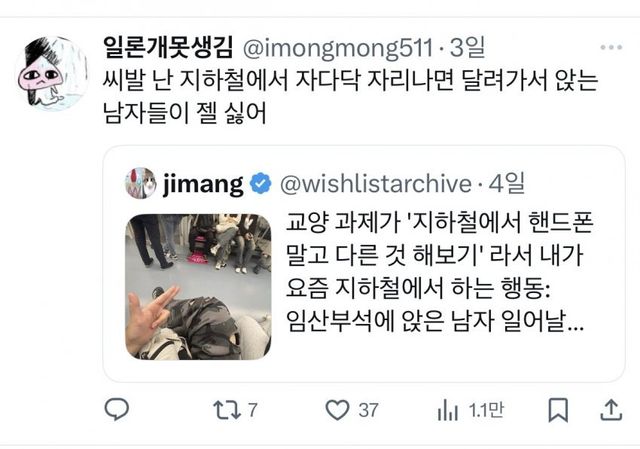This screenshot has width=640, height=449.
Task: Open the reply comment bubble icon
Action: [x=117, y=409]
